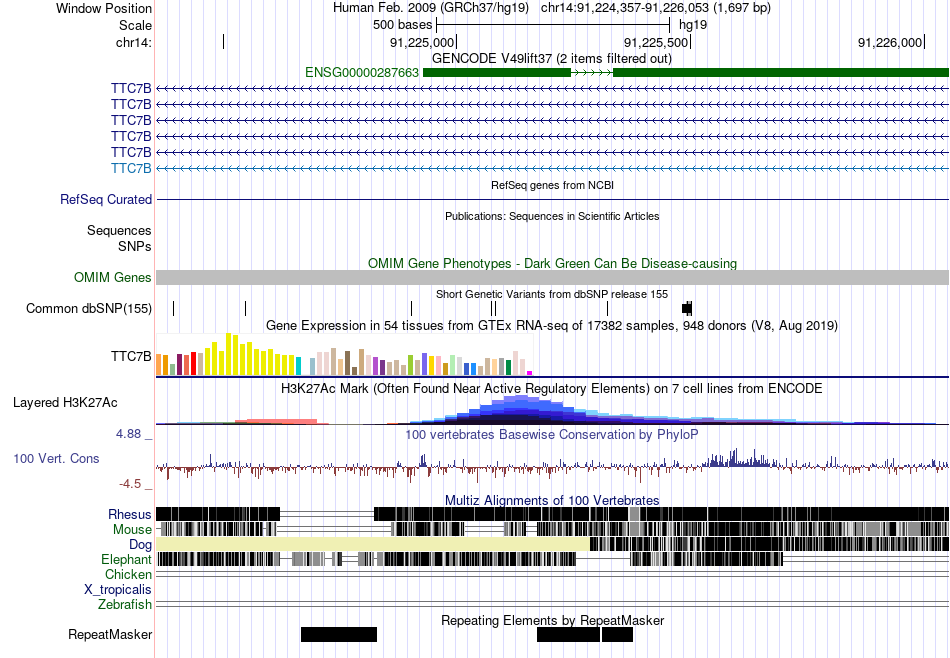Image resolution: width=950 pixels, height=658 pixels.
Task: Click the OMIM Genes track label
Action: [x=113, y=277]
